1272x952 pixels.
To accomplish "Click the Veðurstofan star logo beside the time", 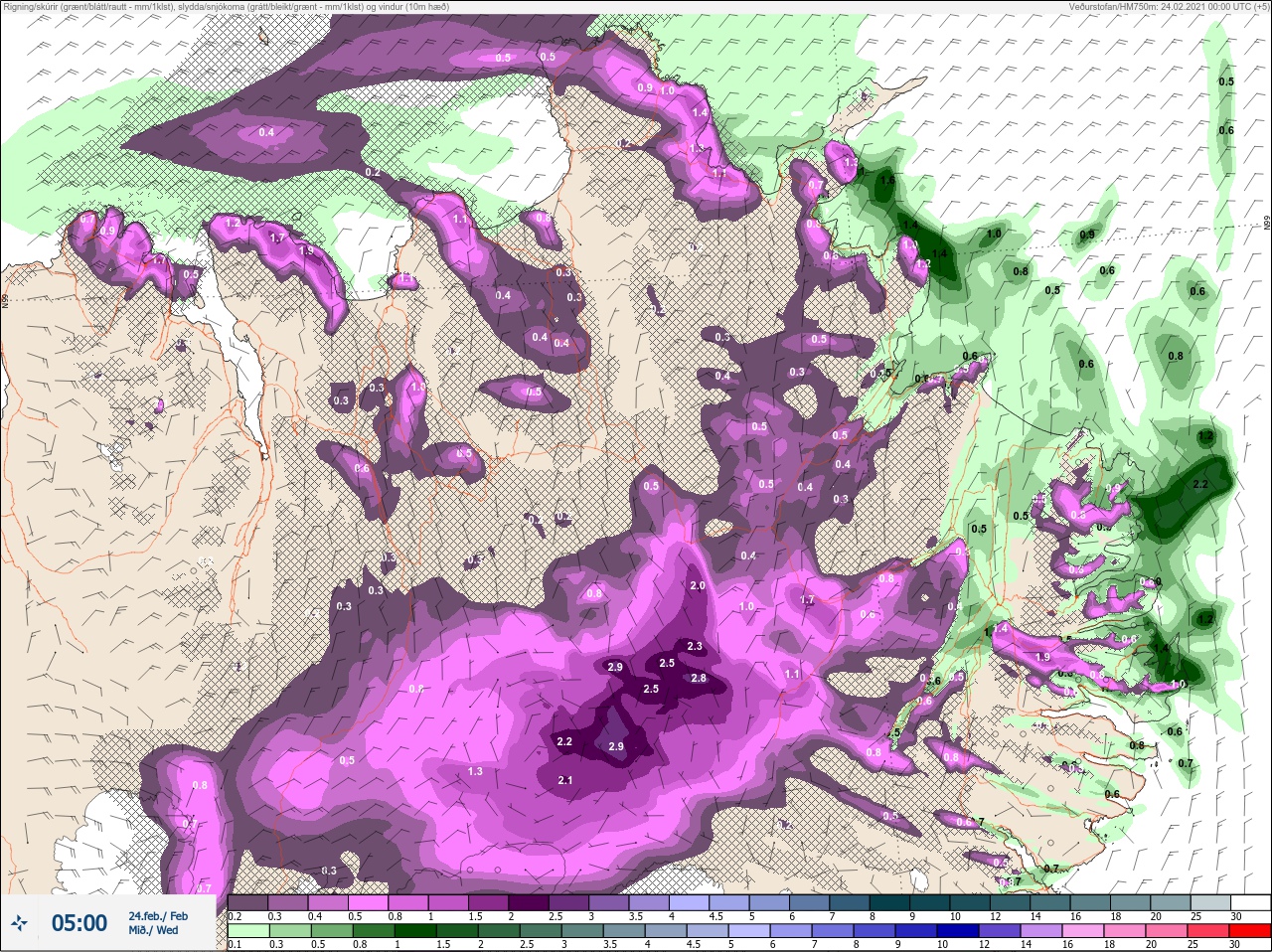I will point(19,923).
